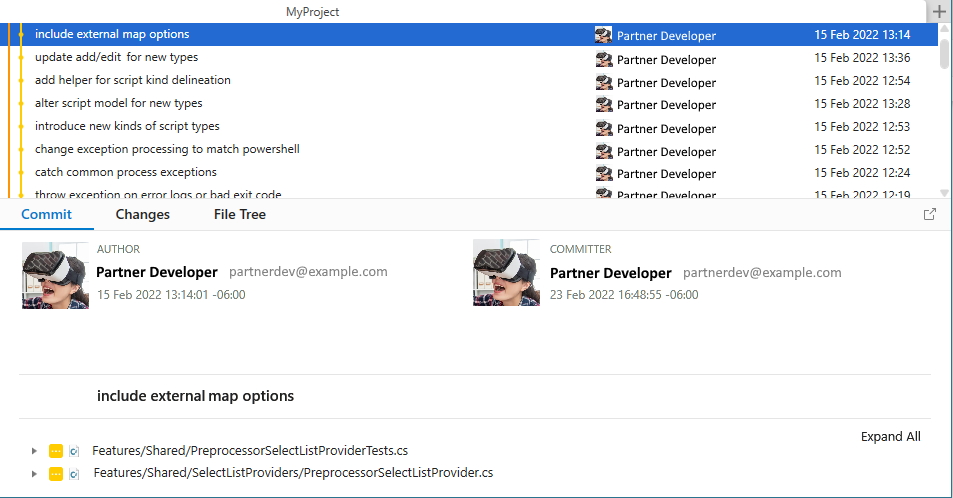Click avatar in 'include external map options' row
This screenshot has height=498, width=953.
(x=604, y=35)
